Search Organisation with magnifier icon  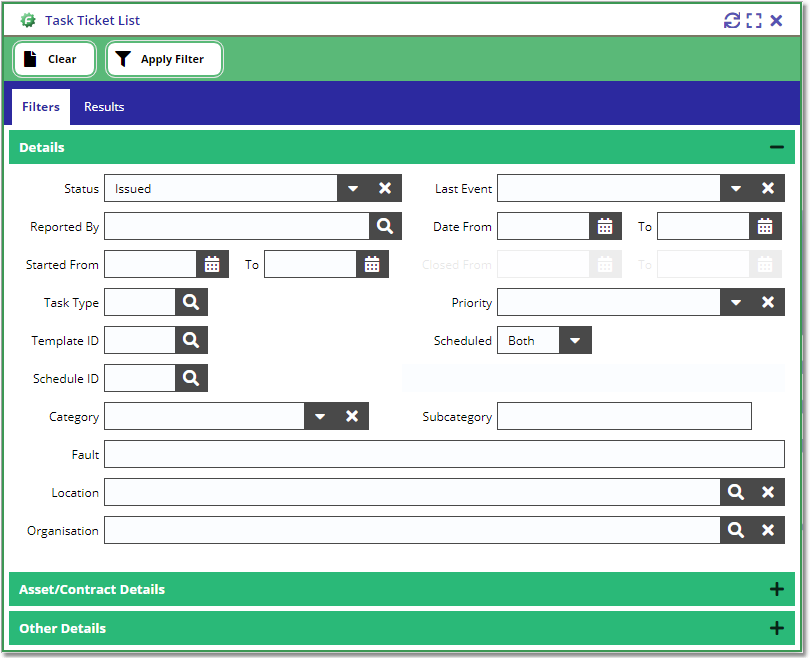736,530
